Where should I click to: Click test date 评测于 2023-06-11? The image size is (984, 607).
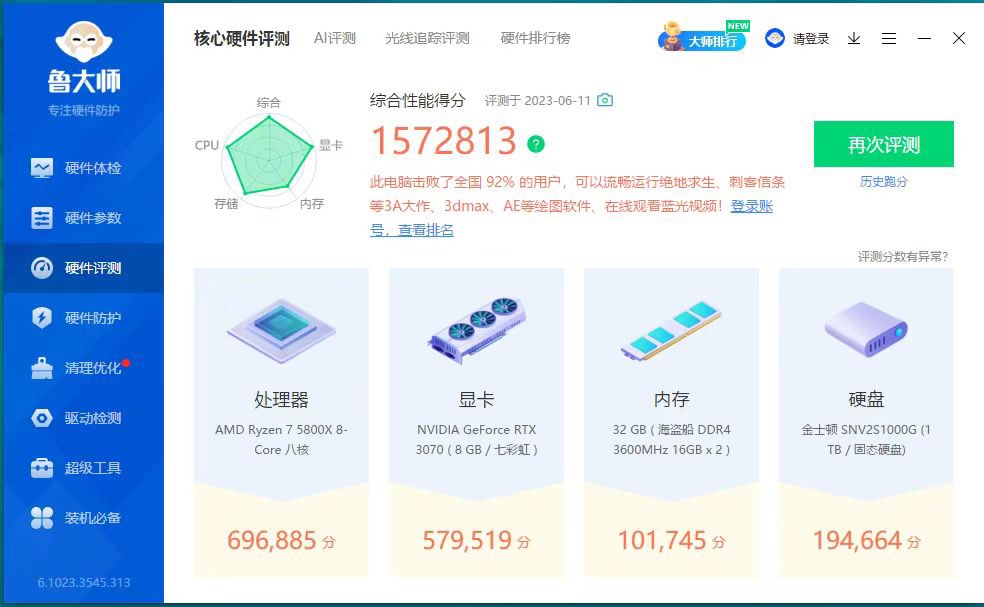coord(538,100)
